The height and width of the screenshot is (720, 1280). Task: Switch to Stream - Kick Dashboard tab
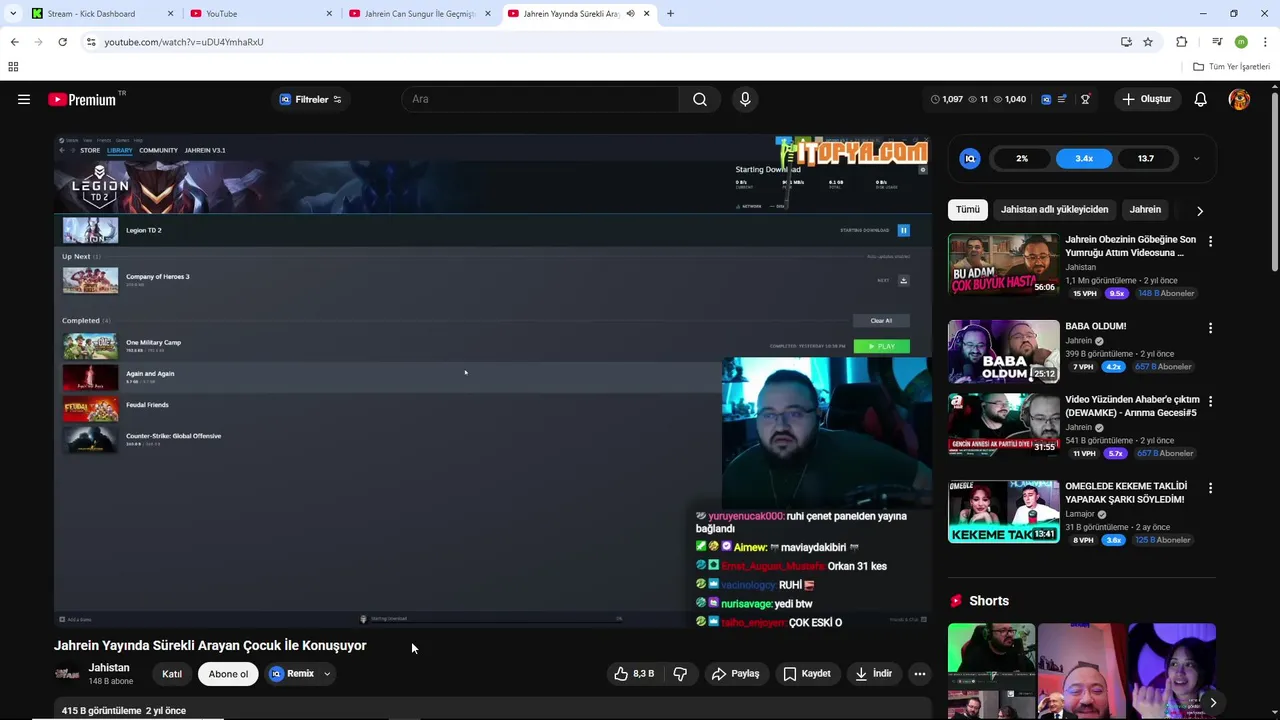[x=102, y=14]
